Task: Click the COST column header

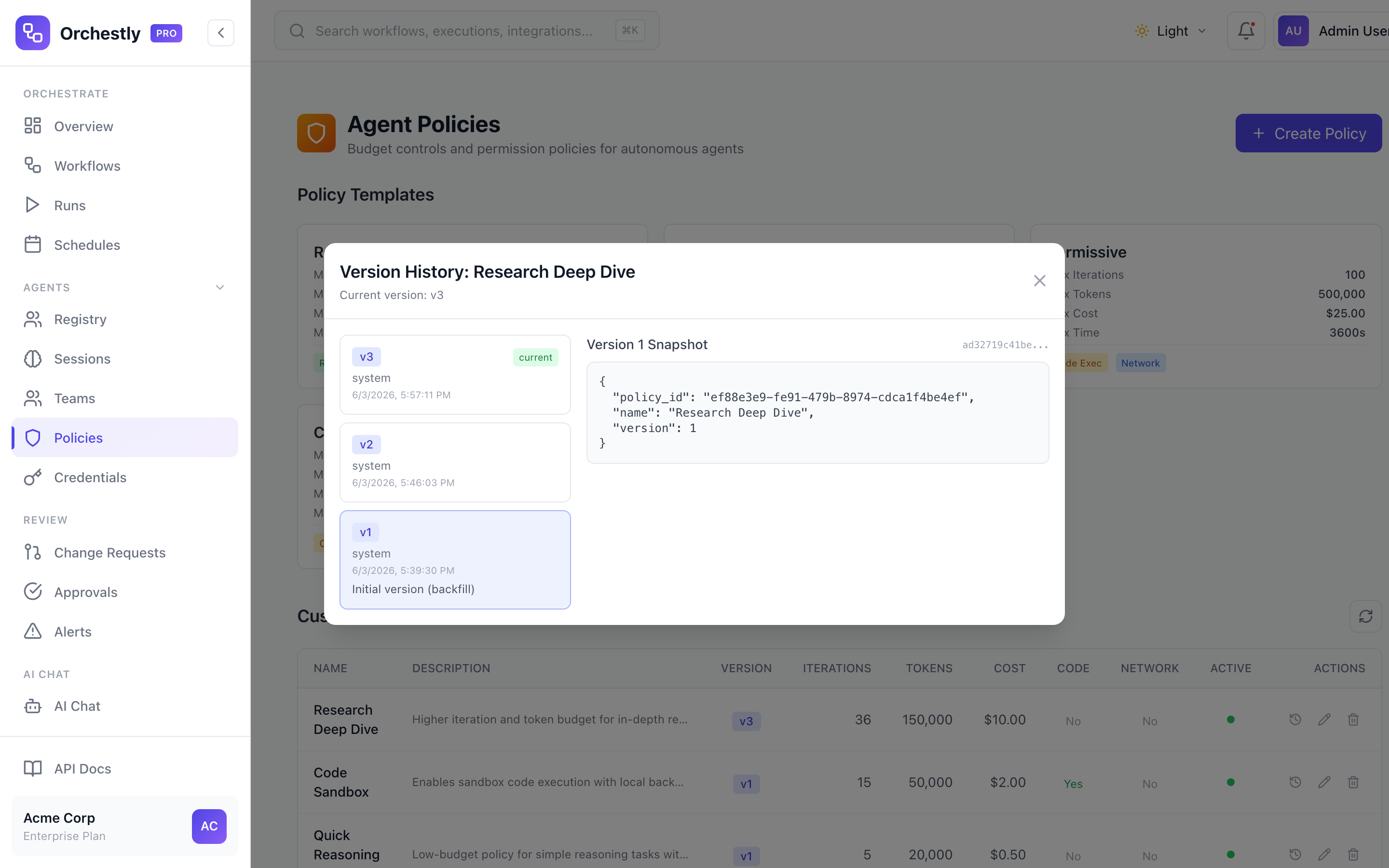Action: point(1009,668)
